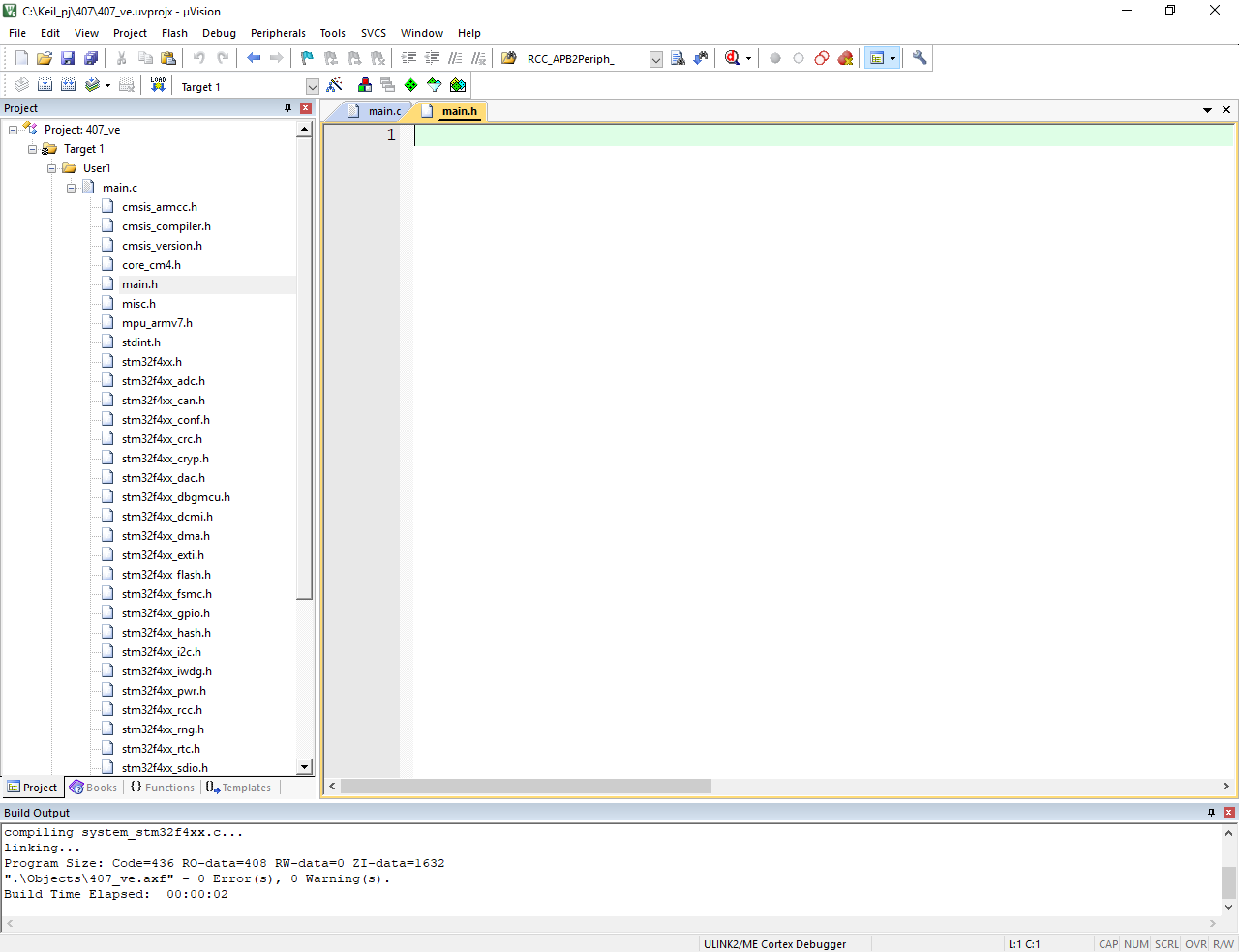The height and width of the screenshot is (952, 1239).
Task: Click the Open file folder icon
Action: [45, 58]
